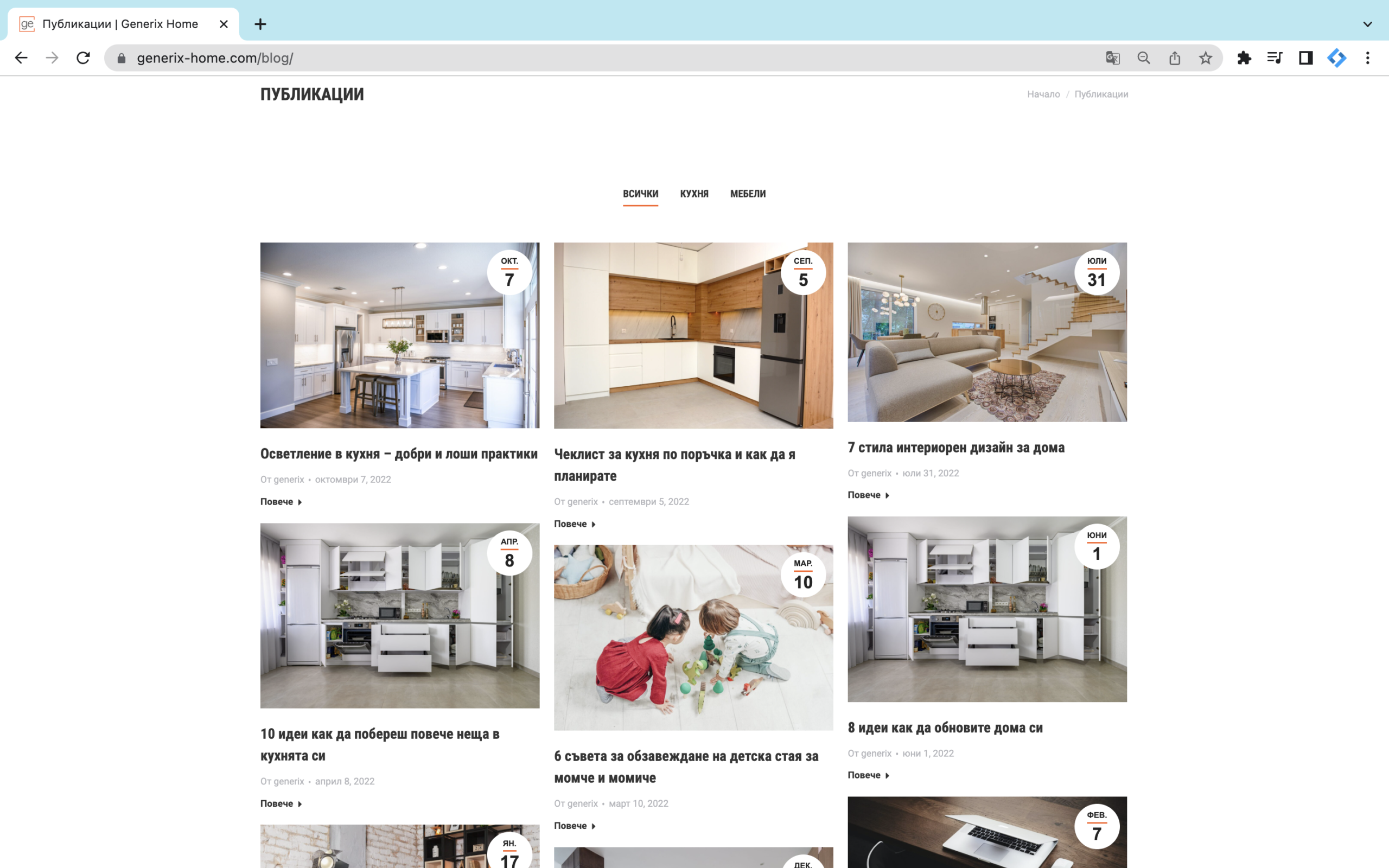The width and height of the screenshot is (1389, 868).
Task: Click Повече under the July 31 post
Action: 869,495
